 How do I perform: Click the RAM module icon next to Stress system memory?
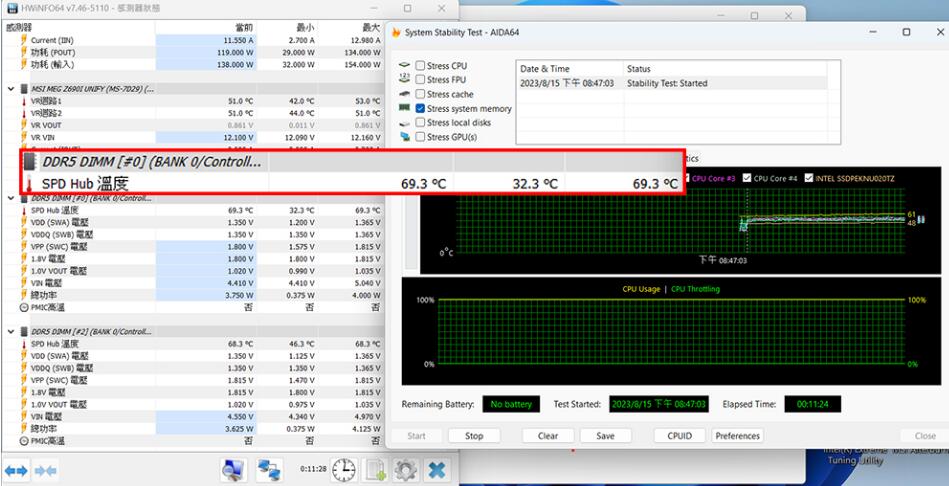pyautogui.click(x=405, y=108)
